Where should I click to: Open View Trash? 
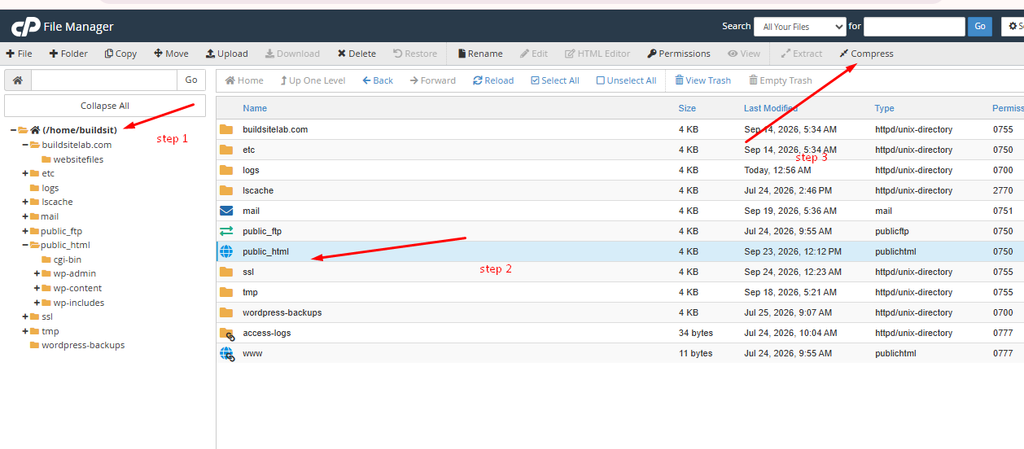pyautogui.click(x=703, y=80)
